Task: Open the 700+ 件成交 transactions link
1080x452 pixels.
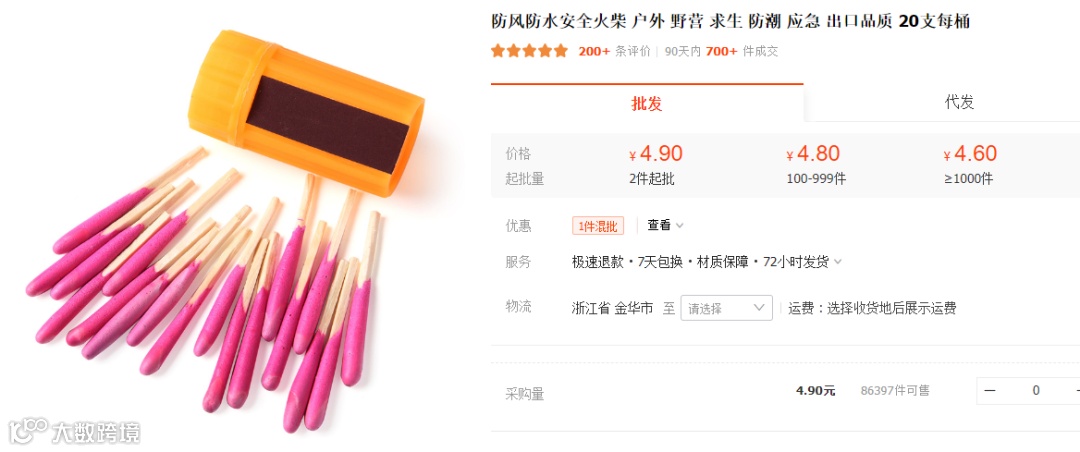Action: [741, 51]
